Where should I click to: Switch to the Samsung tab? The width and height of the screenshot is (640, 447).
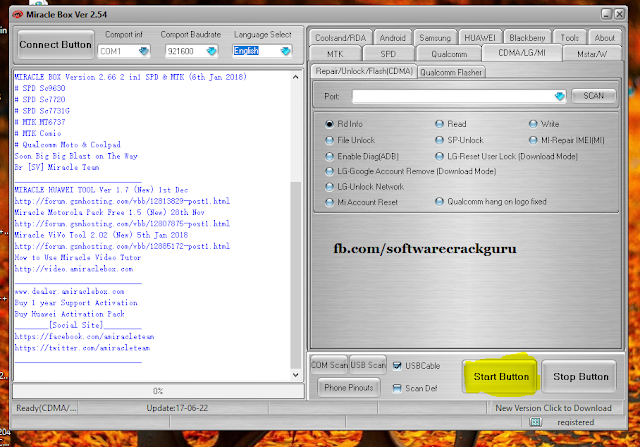point(435,38)
